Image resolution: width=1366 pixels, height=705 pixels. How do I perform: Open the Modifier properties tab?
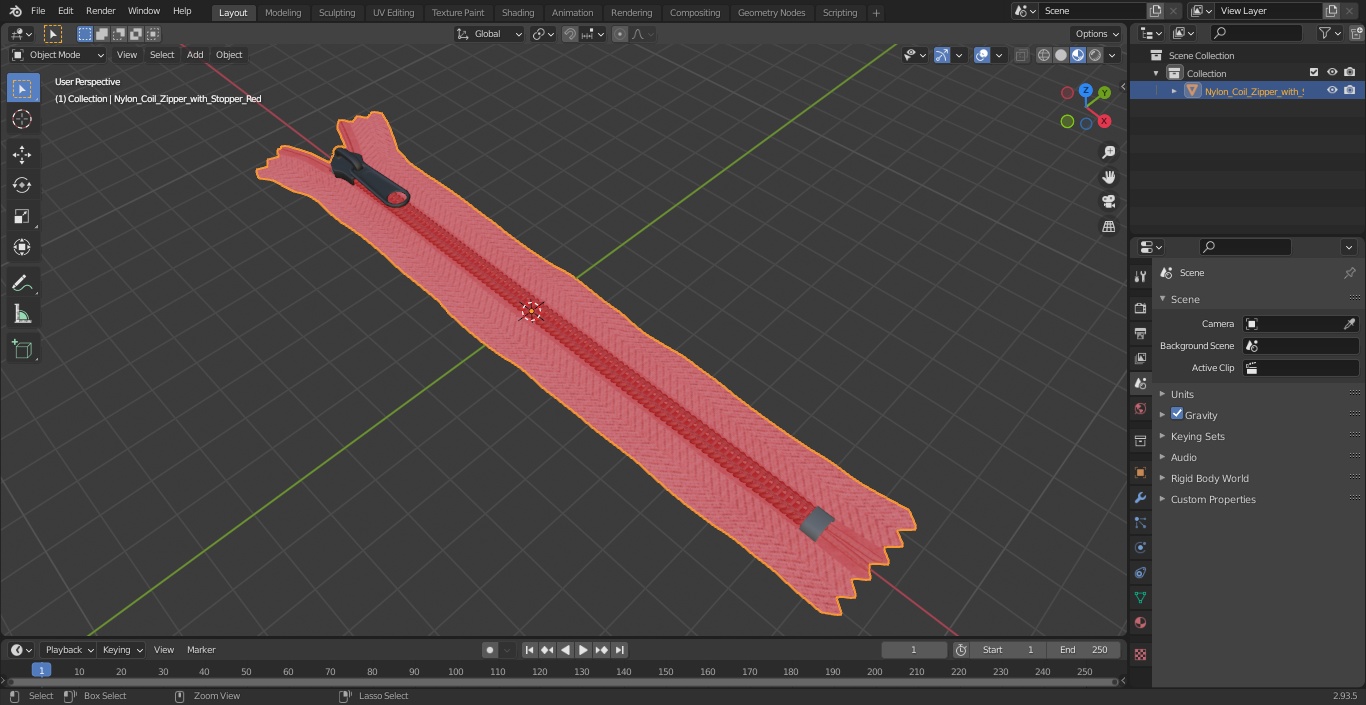coord(1140,497)
